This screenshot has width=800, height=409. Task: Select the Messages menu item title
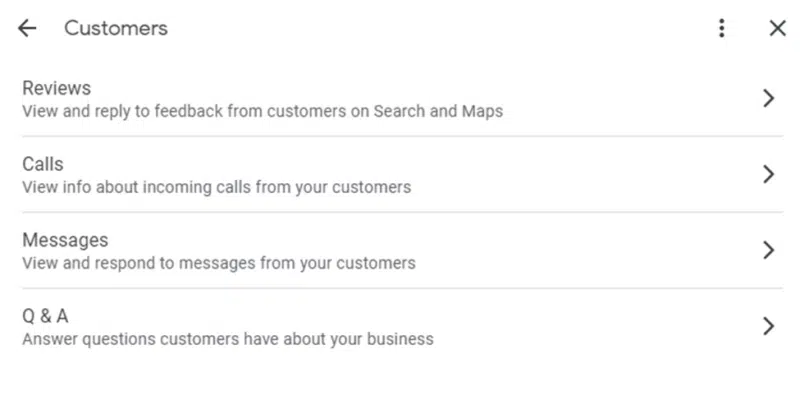coord(65,240)
